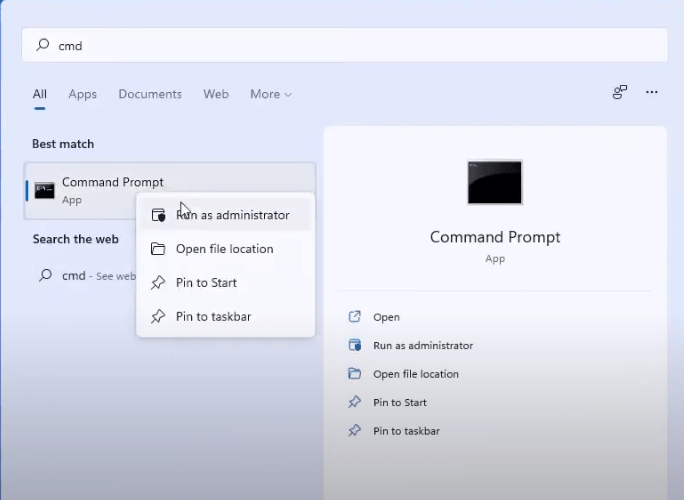Expand the More filter dropdown
Screen dimensions: 684x500
271,94
